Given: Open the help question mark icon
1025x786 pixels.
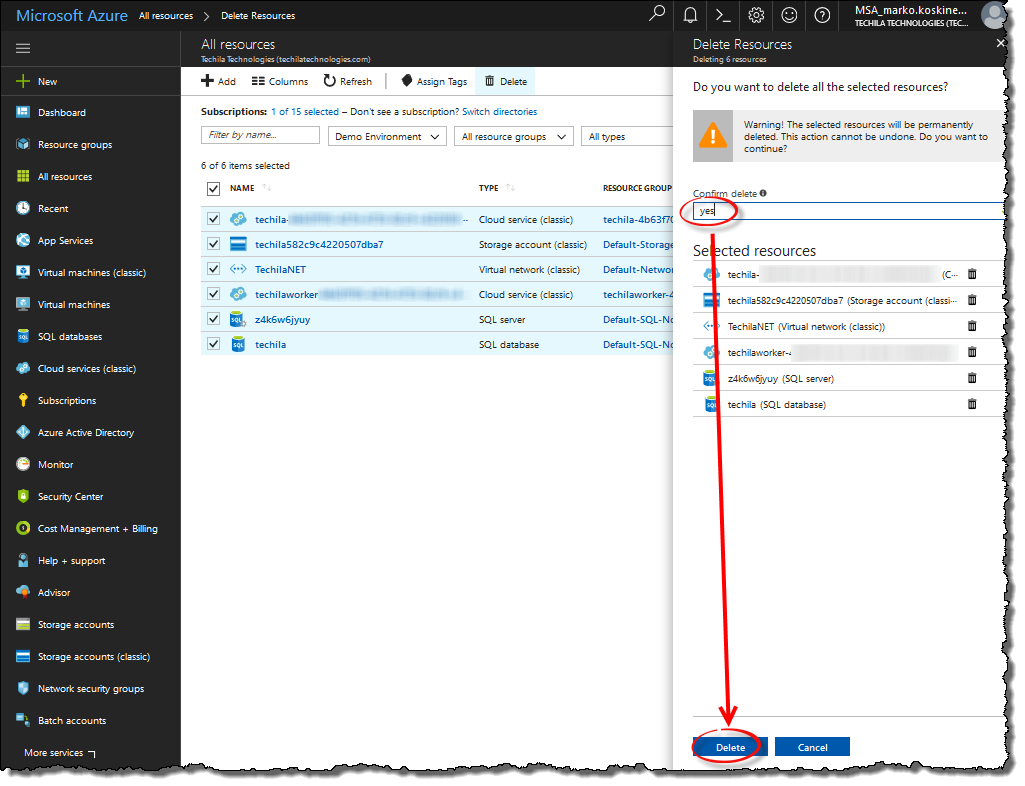Looking at the screenshot, I should point(822,15).
